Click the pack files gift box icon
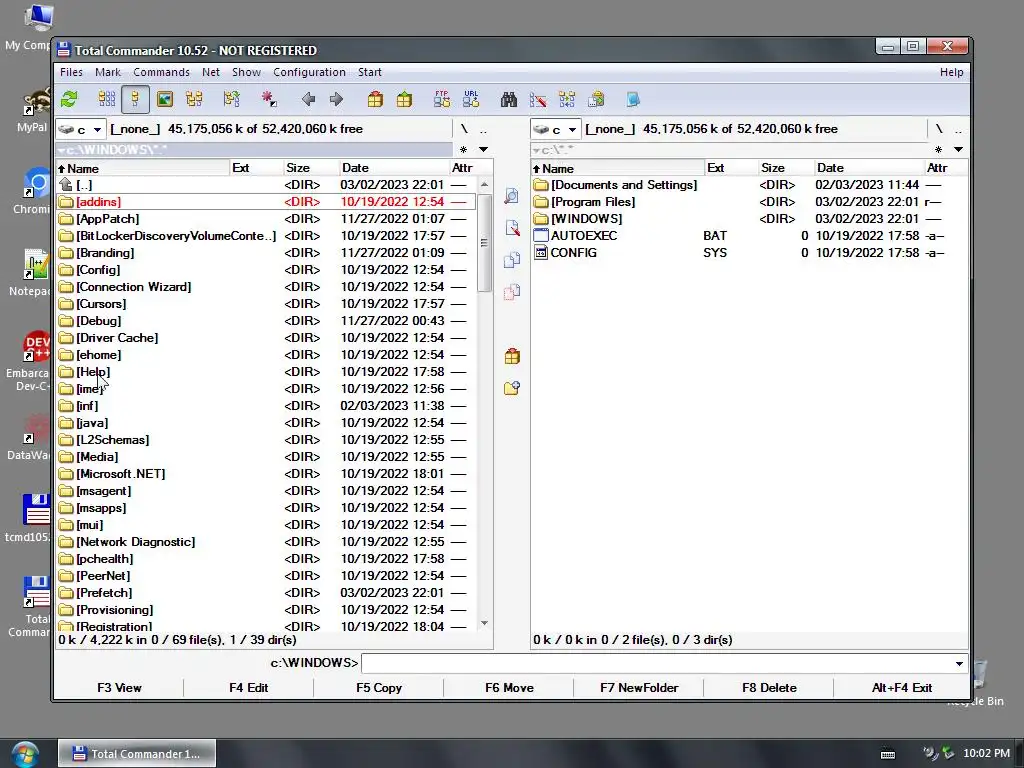 (375, 99)
